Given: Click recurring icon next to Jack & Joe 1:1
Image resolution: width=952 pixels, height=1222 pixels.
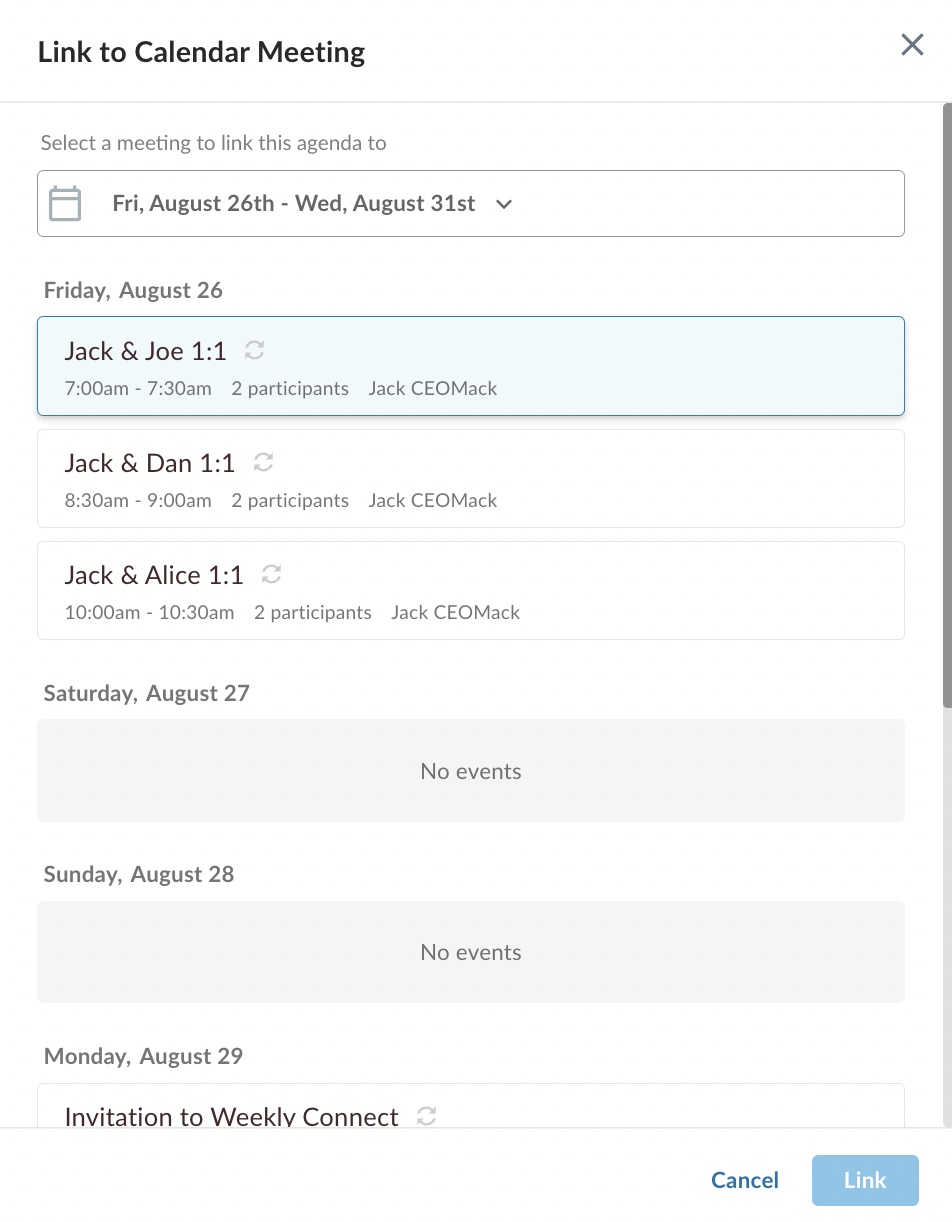Looking at the screenshot, I should click(x=255, y=350).
